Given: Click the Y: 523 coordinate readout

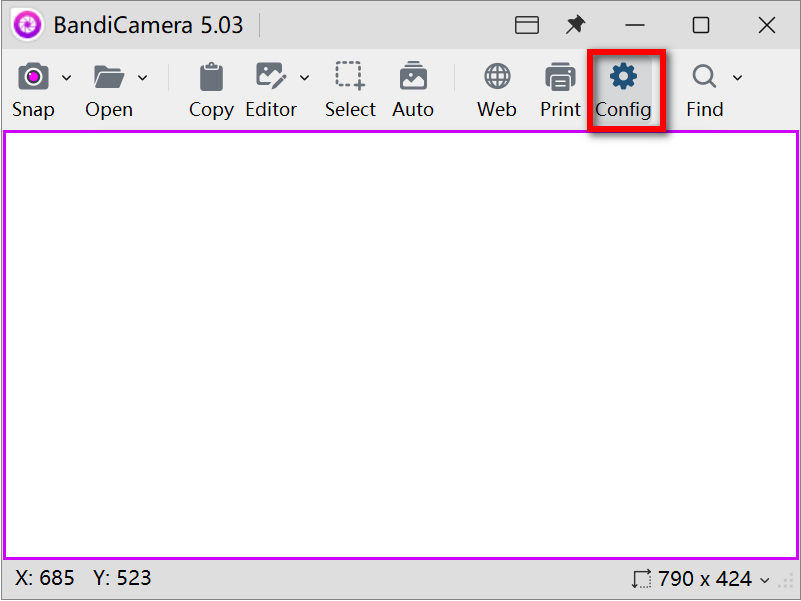Looking at the screenshot, I should coord(122,578).
